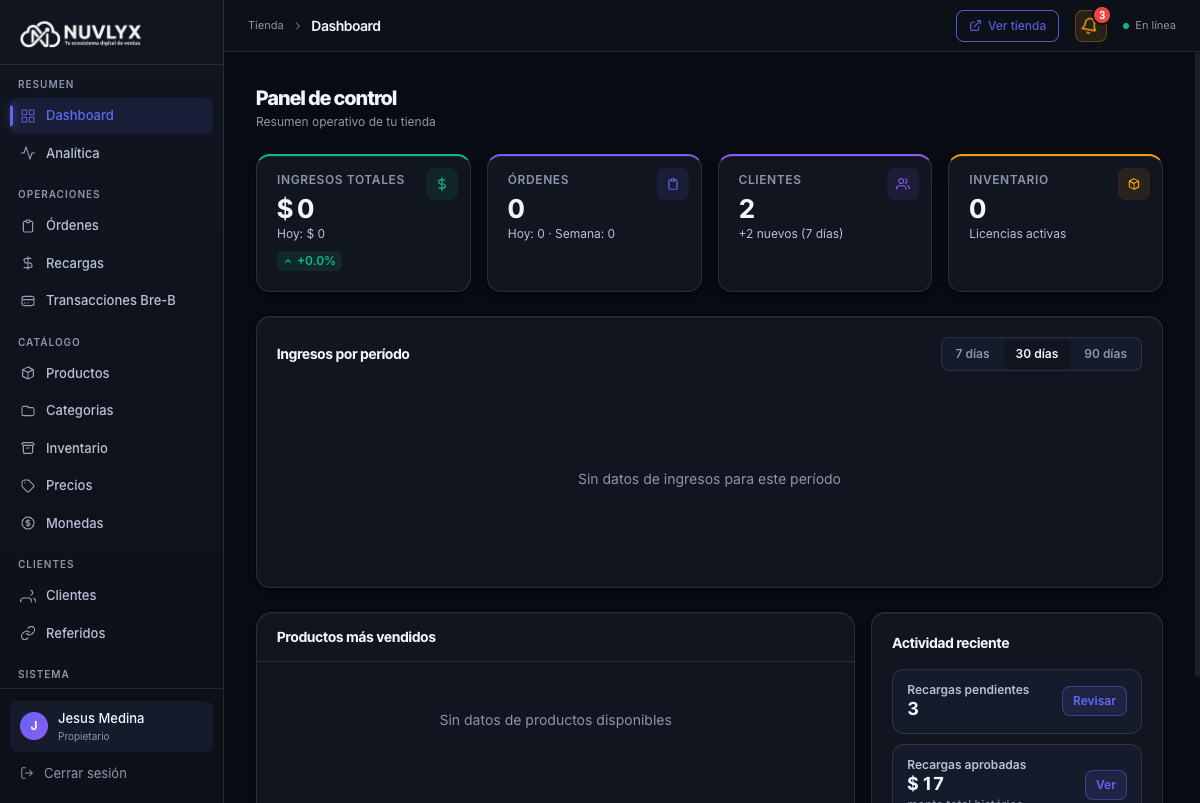Open the Referidos sidebar item

tap(75, 633)
